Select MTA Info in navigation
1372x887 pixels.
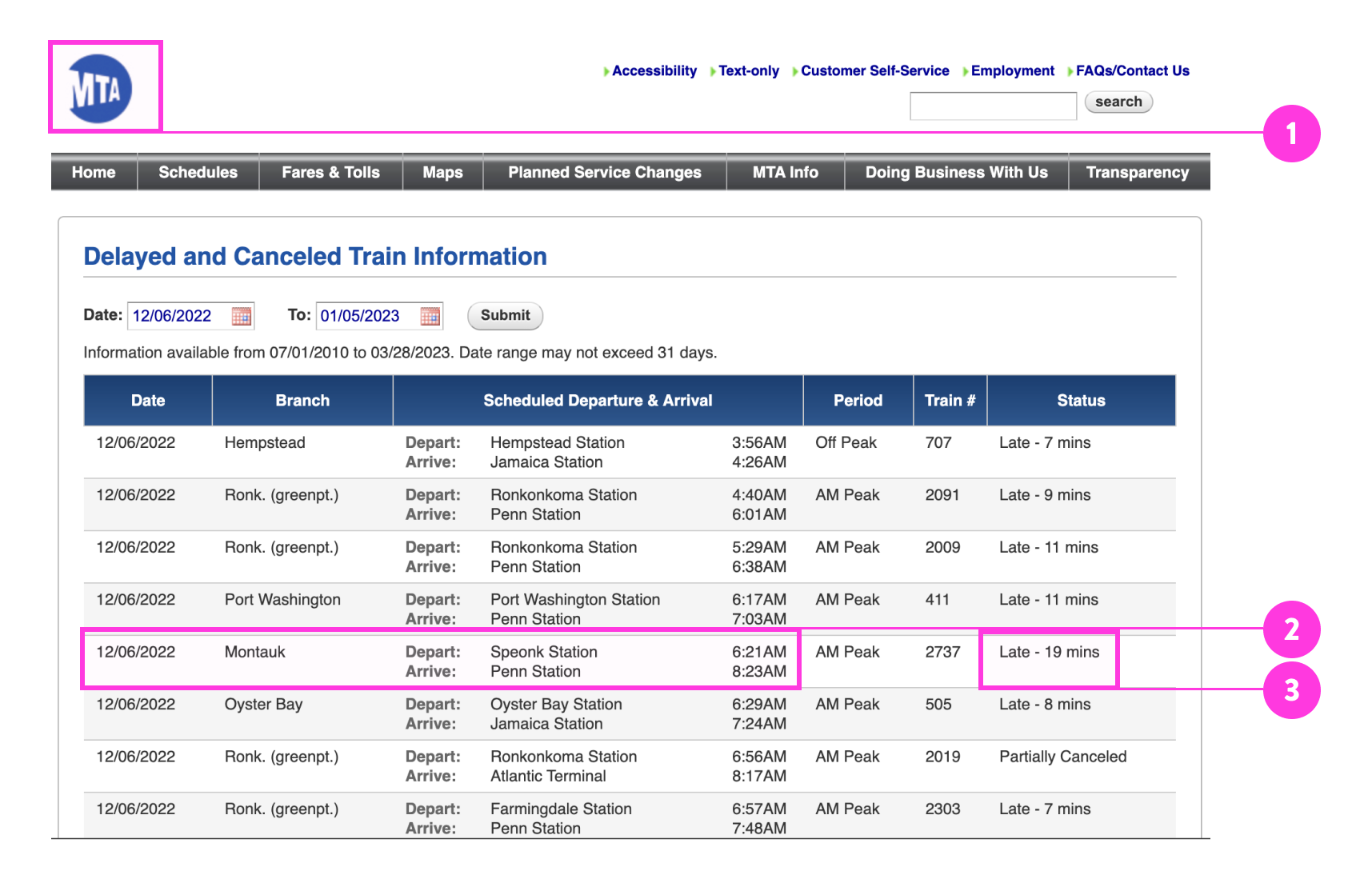coord(785,173)
